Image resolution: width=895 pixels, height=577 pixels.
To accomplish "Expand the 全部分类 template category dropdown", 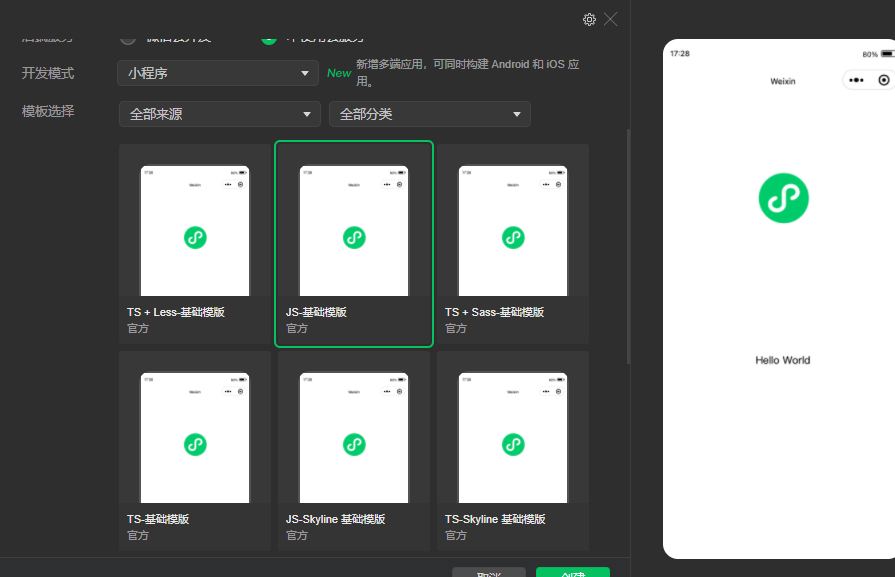I will click(430, 114).
